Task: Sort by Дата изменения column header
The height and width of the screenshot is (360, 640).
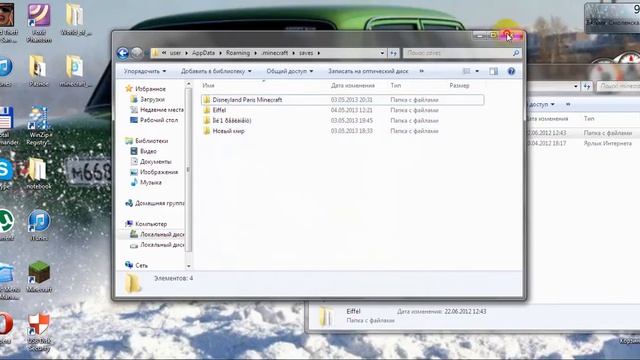Action: [x=353, y=85]
